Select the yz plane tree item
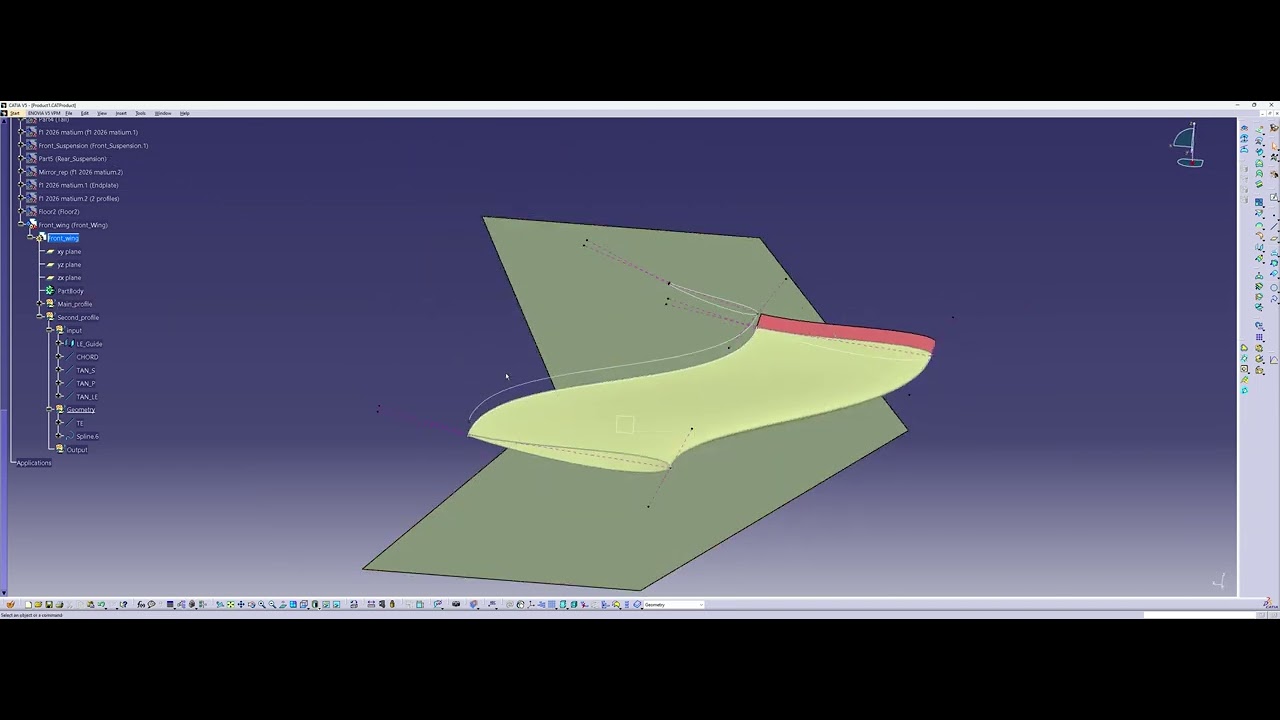Screen dimensions: 1280x720 click(69, 264)
